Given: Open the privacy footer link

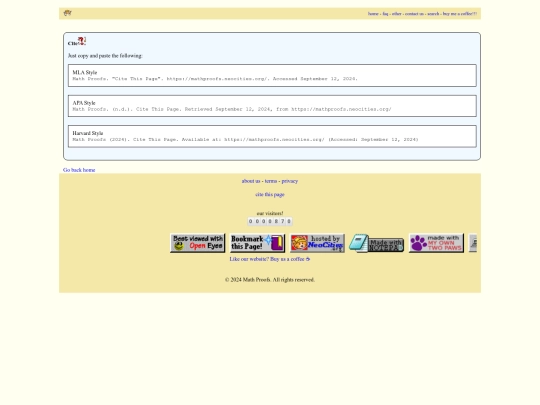Looking at the screenshot, I should pos(290,181).
